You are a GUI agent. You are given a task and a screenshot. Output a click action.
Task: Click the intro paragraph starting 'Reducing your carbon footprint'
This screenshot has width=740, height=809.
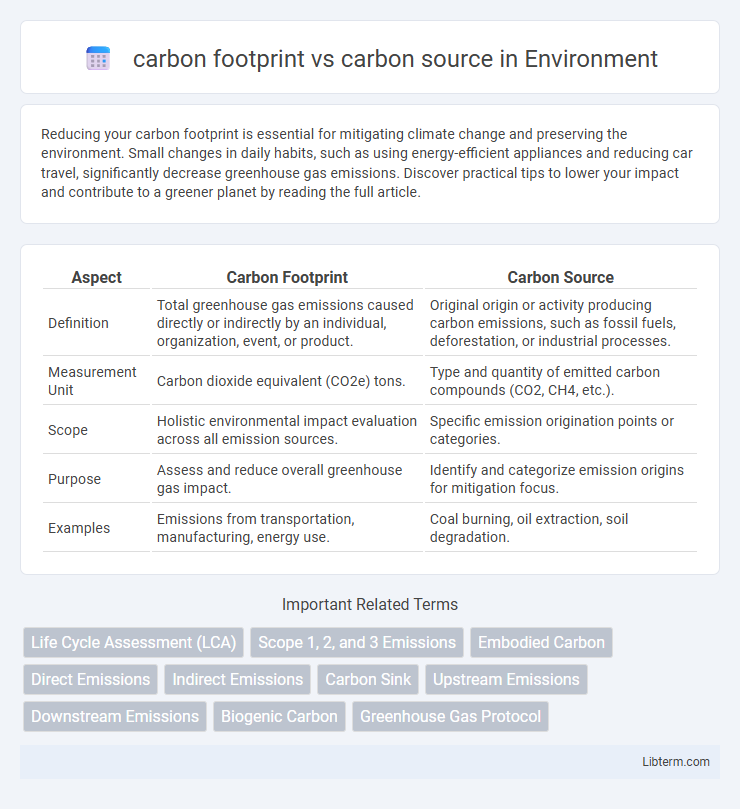coord(367,163)
